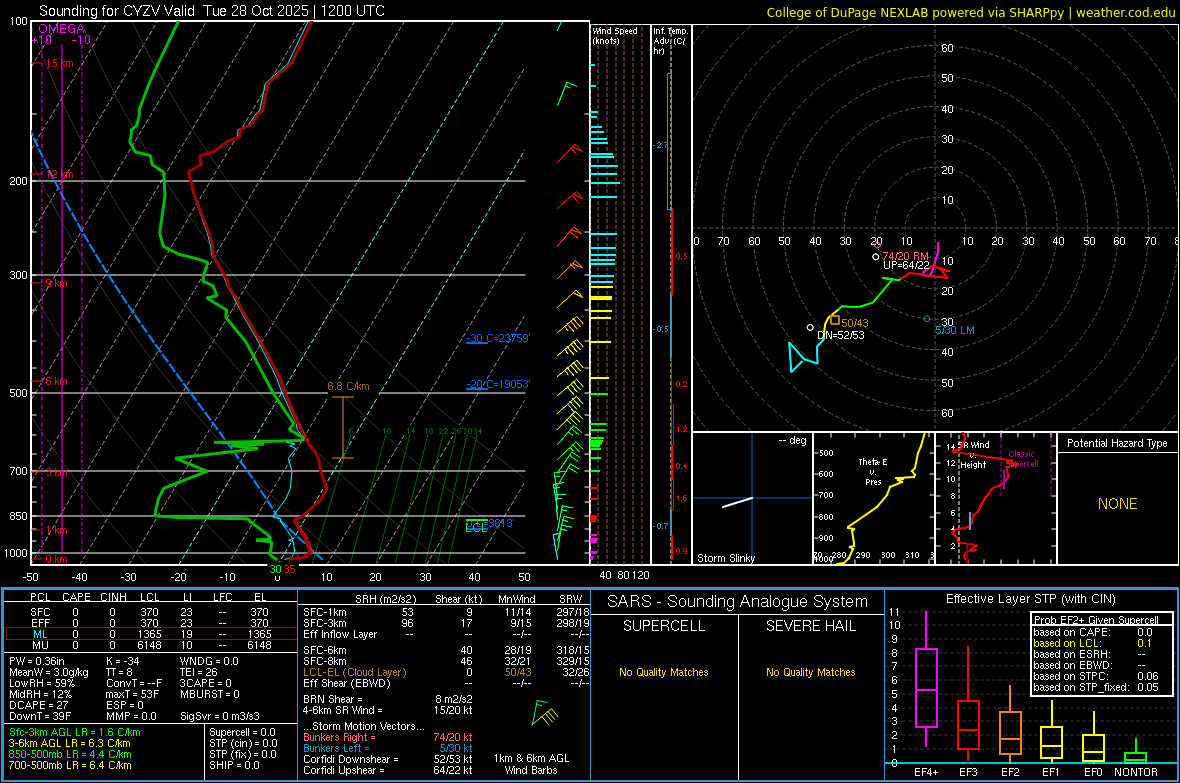1180x783 pixels.
Task: Select the '6.8 C/km' lapse rate annotation
Action: (x=348, y=386)
